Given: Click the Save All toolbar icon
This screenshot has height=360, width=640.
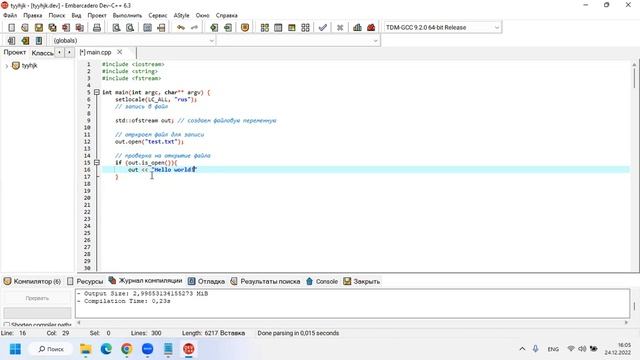Looking at the screenshot, I should coord(52,27).
